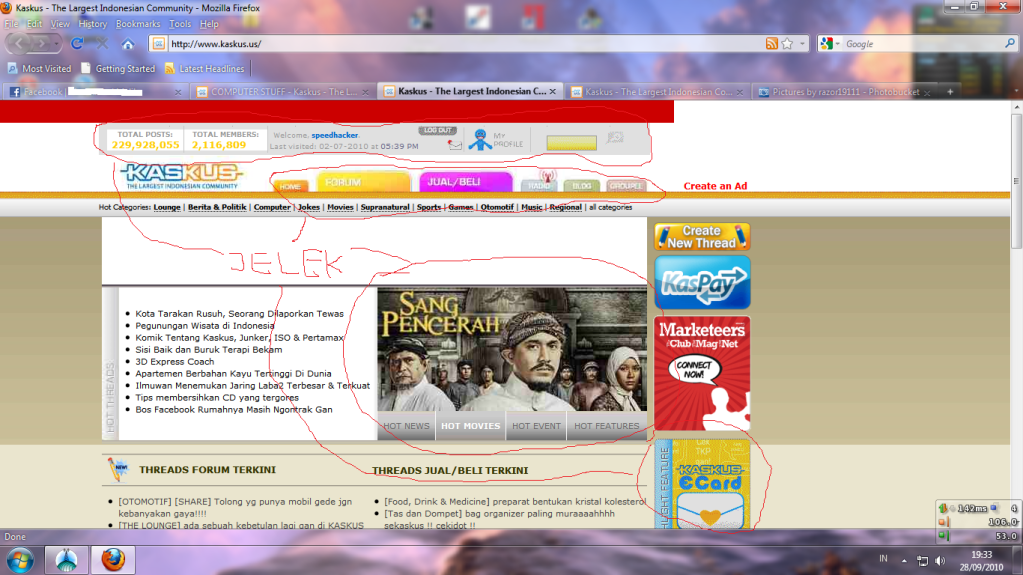The width and height of the screenshot is (1023, 575).
Task: Open Computer hot category
Action: tap(272, 207)
